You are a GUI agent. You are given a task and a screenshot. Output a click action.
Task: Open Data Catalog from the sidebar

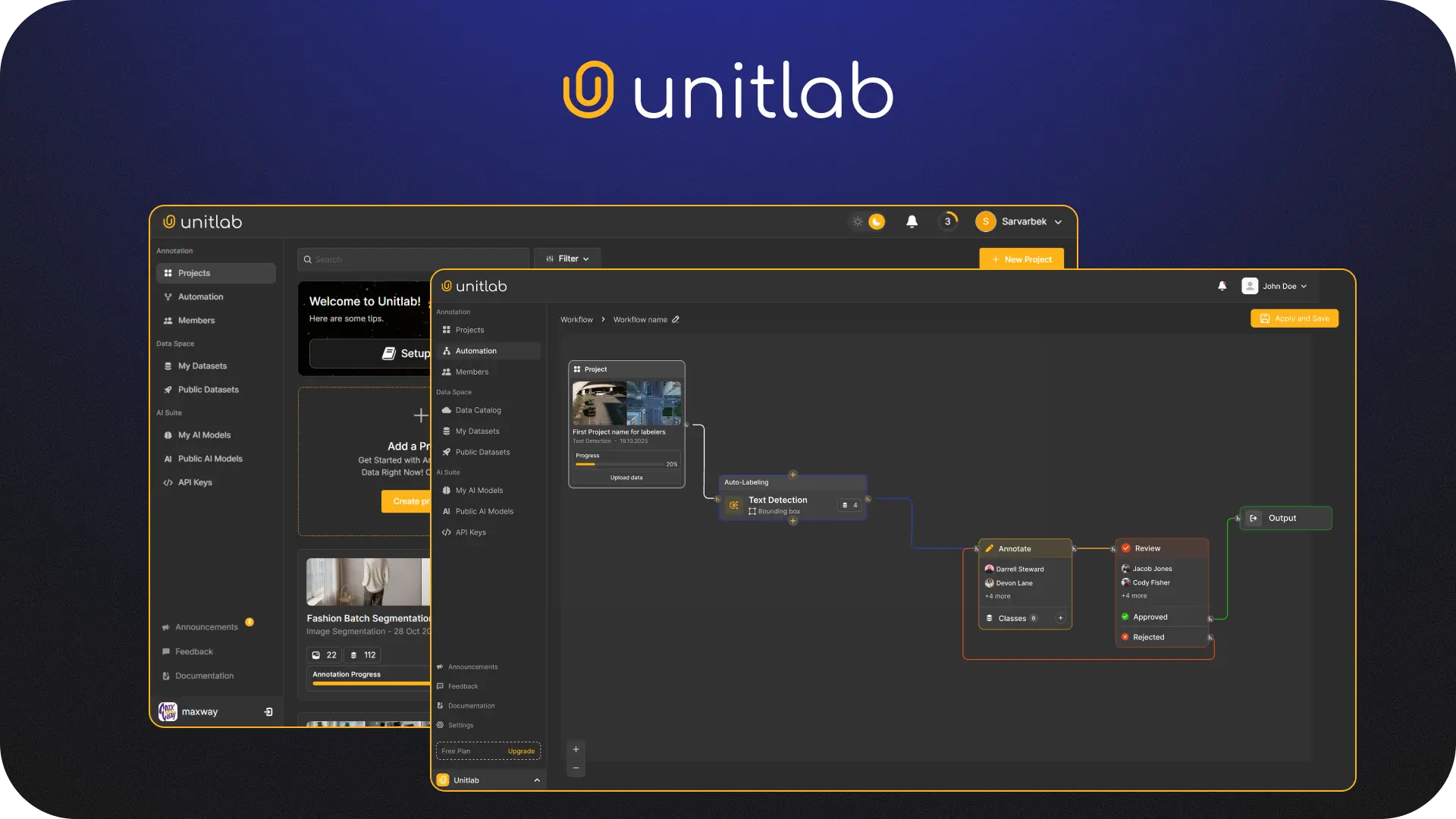(x=476, y=409)
